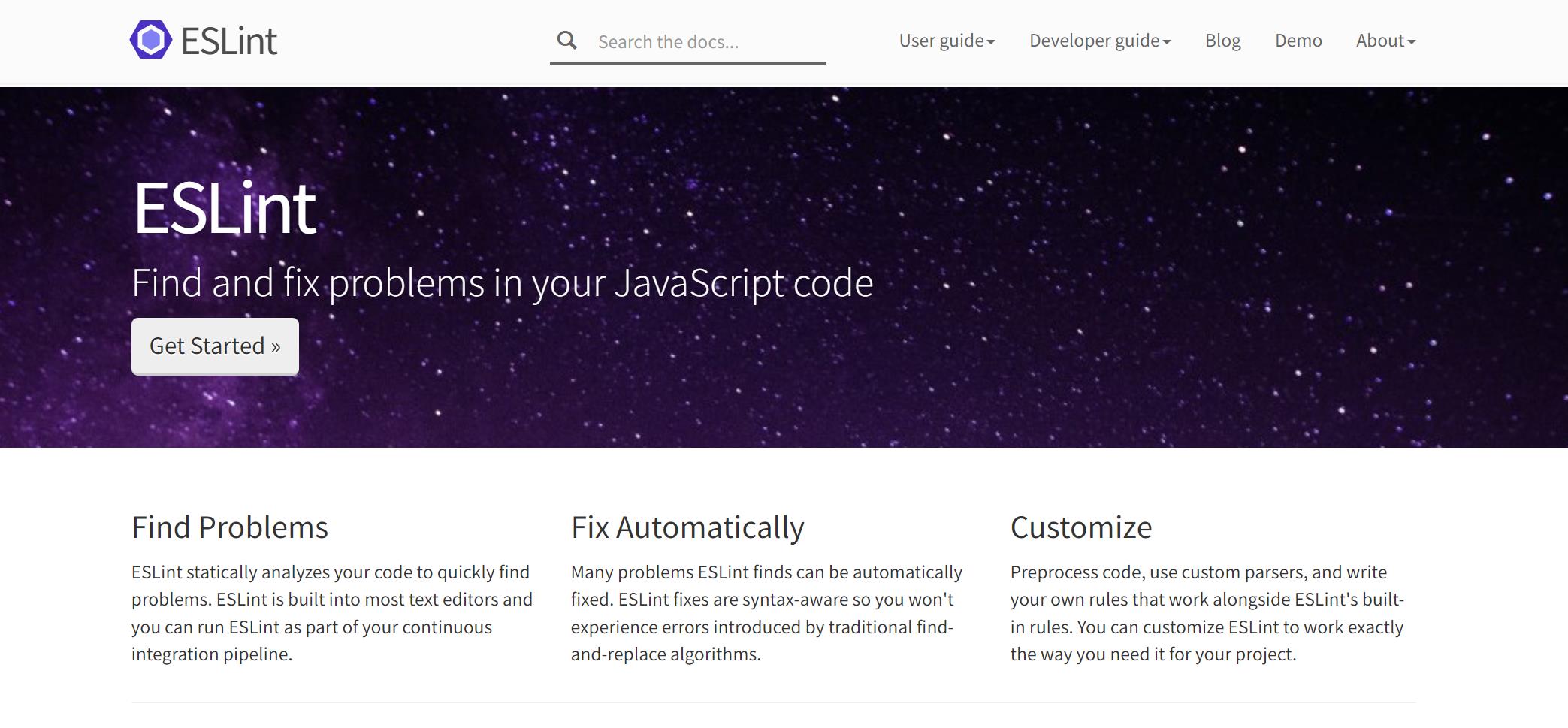Open the Blog page
The height and width of the screenshot is (728, 1568).
click(1223, 41)
